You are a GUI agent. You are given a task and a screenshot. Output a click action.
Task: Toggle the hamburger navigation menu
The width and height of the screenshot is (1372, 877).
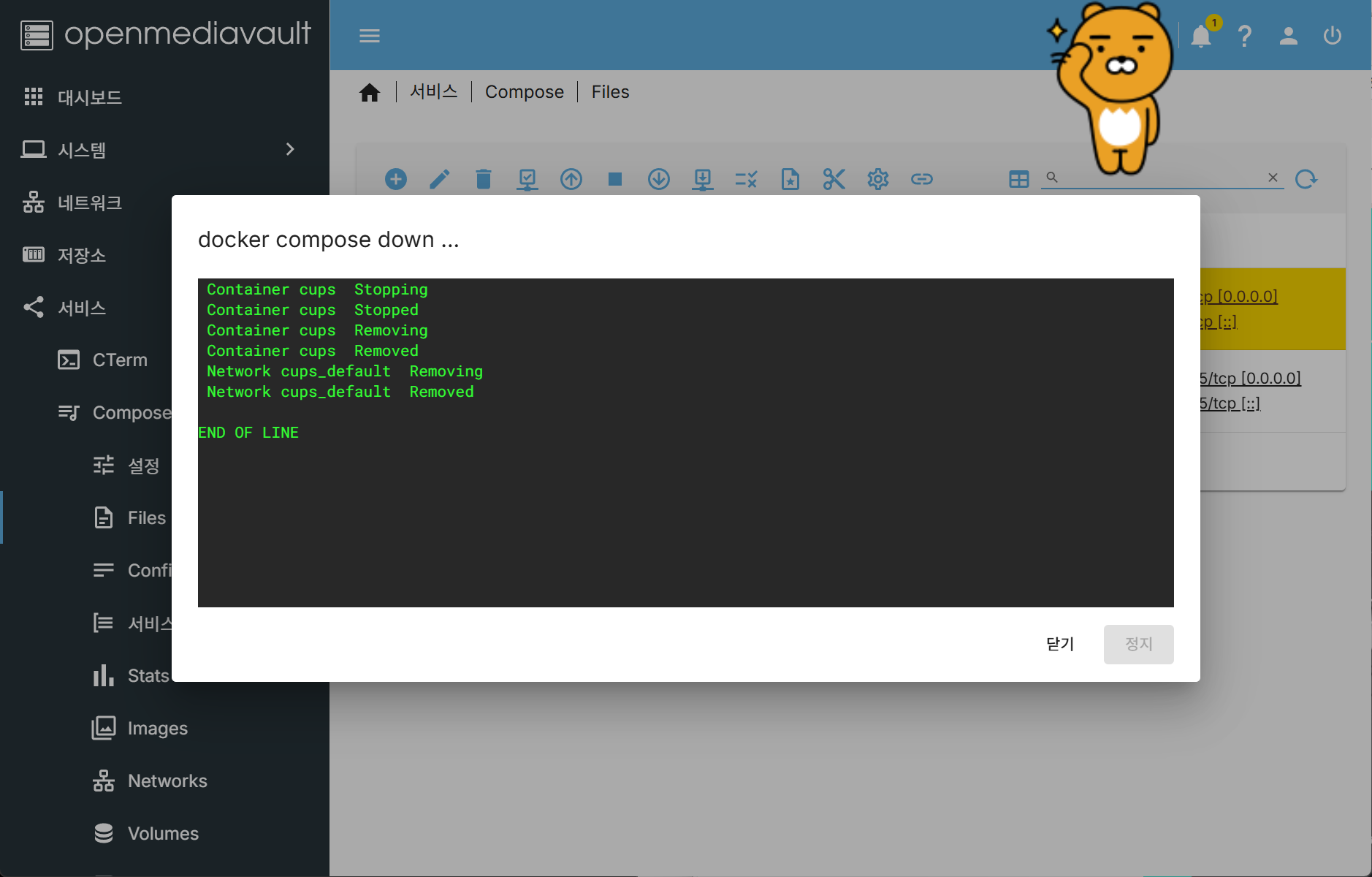[x=370, y=36]
